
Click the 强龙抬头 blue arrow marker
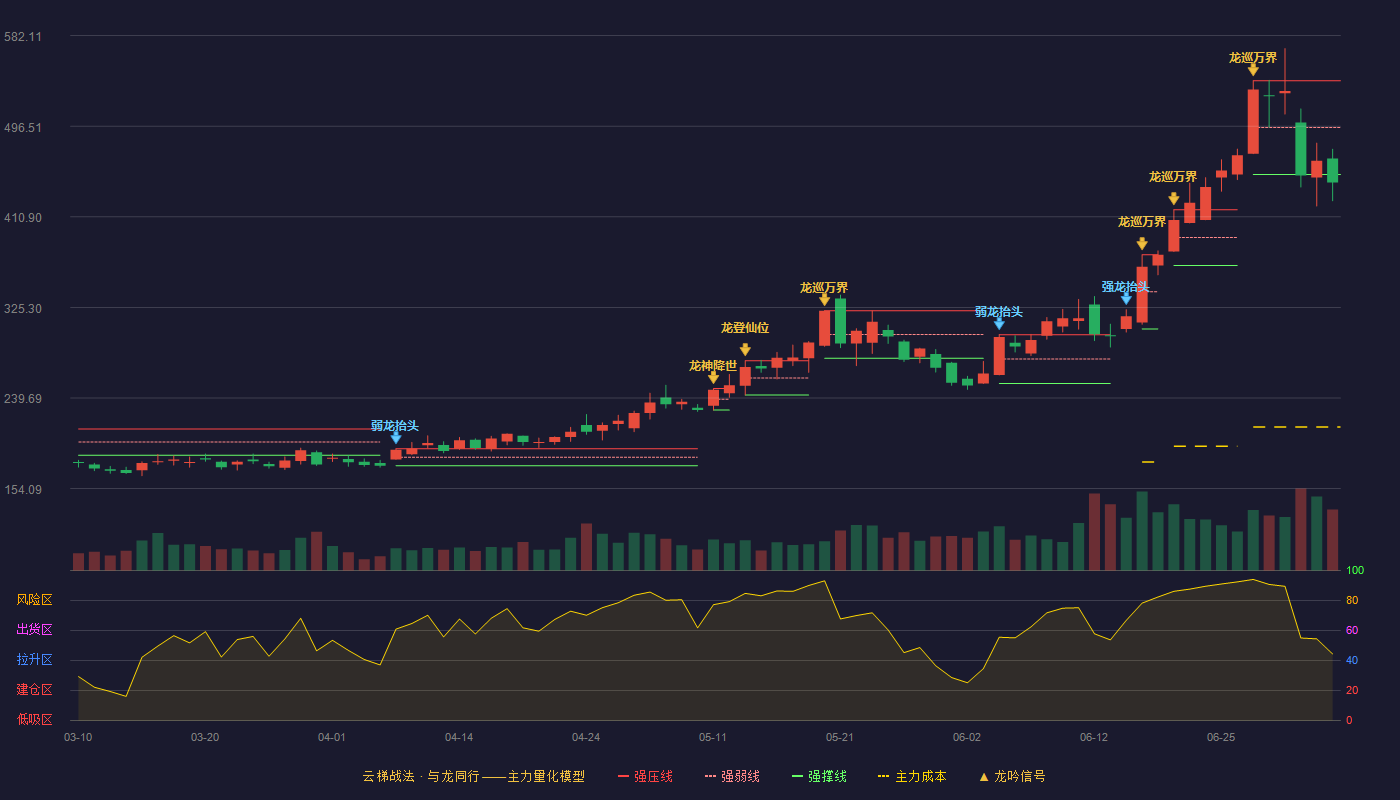point(1126,299)
